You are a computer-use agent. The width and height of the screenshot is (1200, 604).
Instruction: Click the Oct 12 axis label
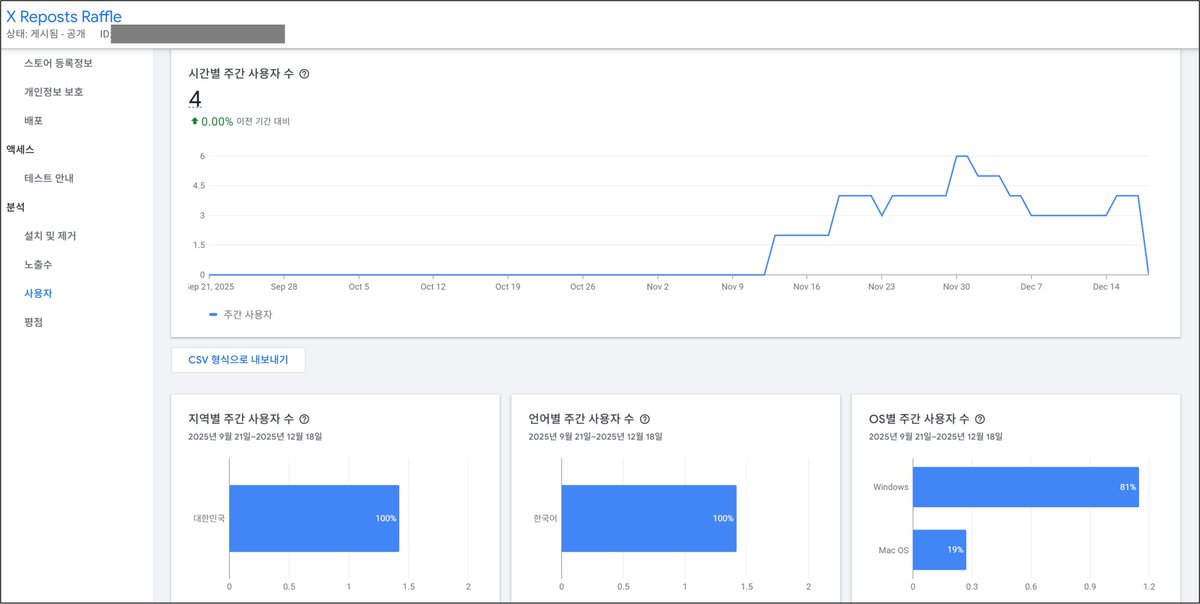point(433,287)
